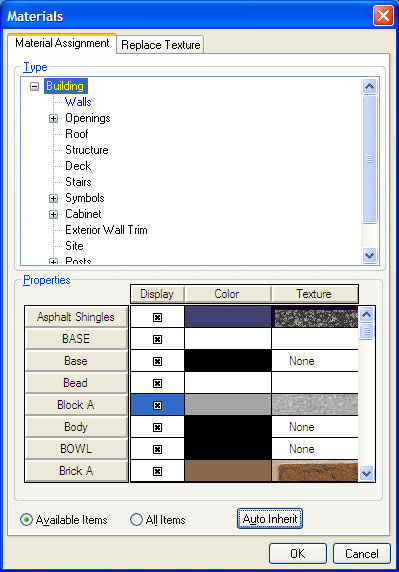Click the Auto Inherit button
The image size is (399, 572).
click(x=270, y=519)
